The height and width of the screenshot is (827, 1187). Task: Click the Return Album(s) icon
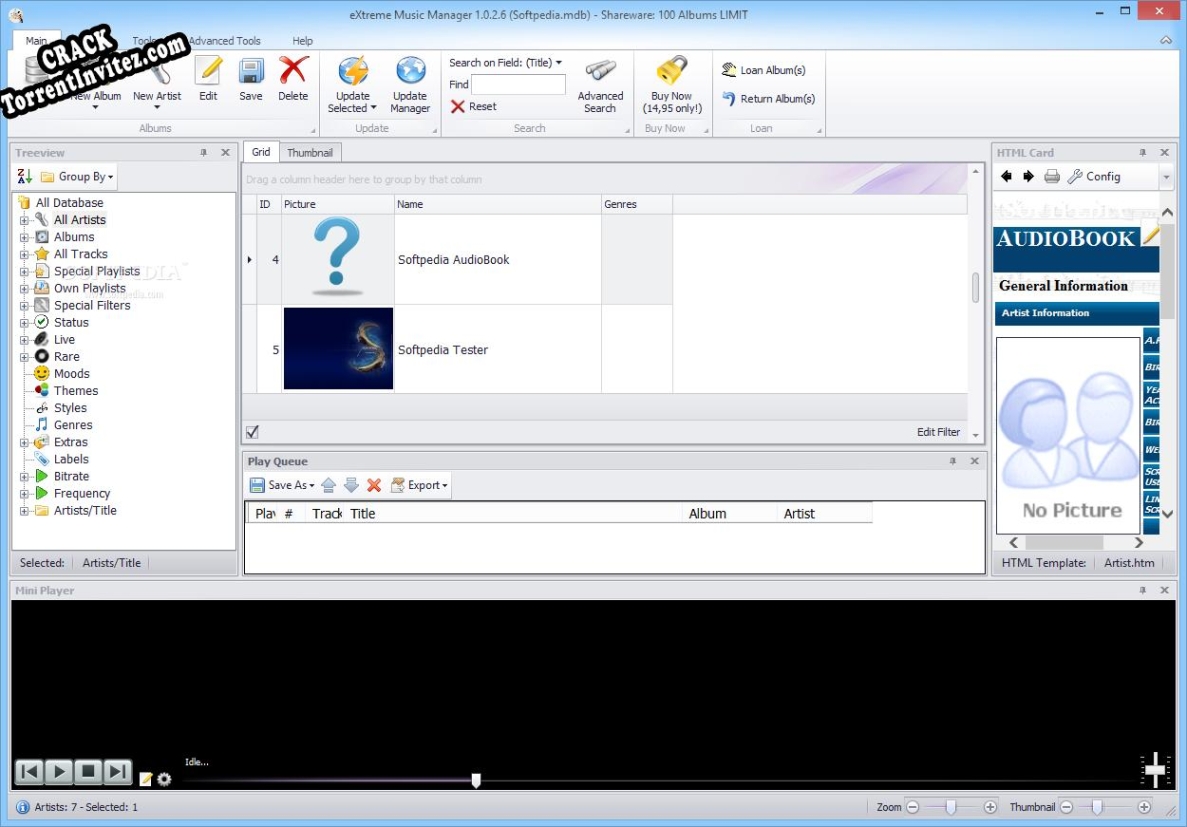click(727, 98)
